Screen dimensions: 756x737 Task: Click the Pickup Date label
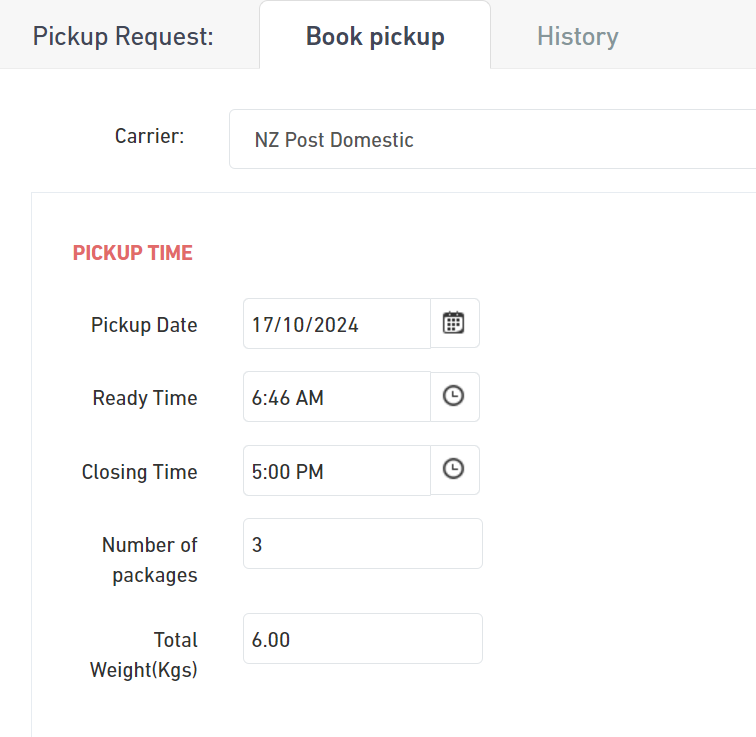[144, 325]
